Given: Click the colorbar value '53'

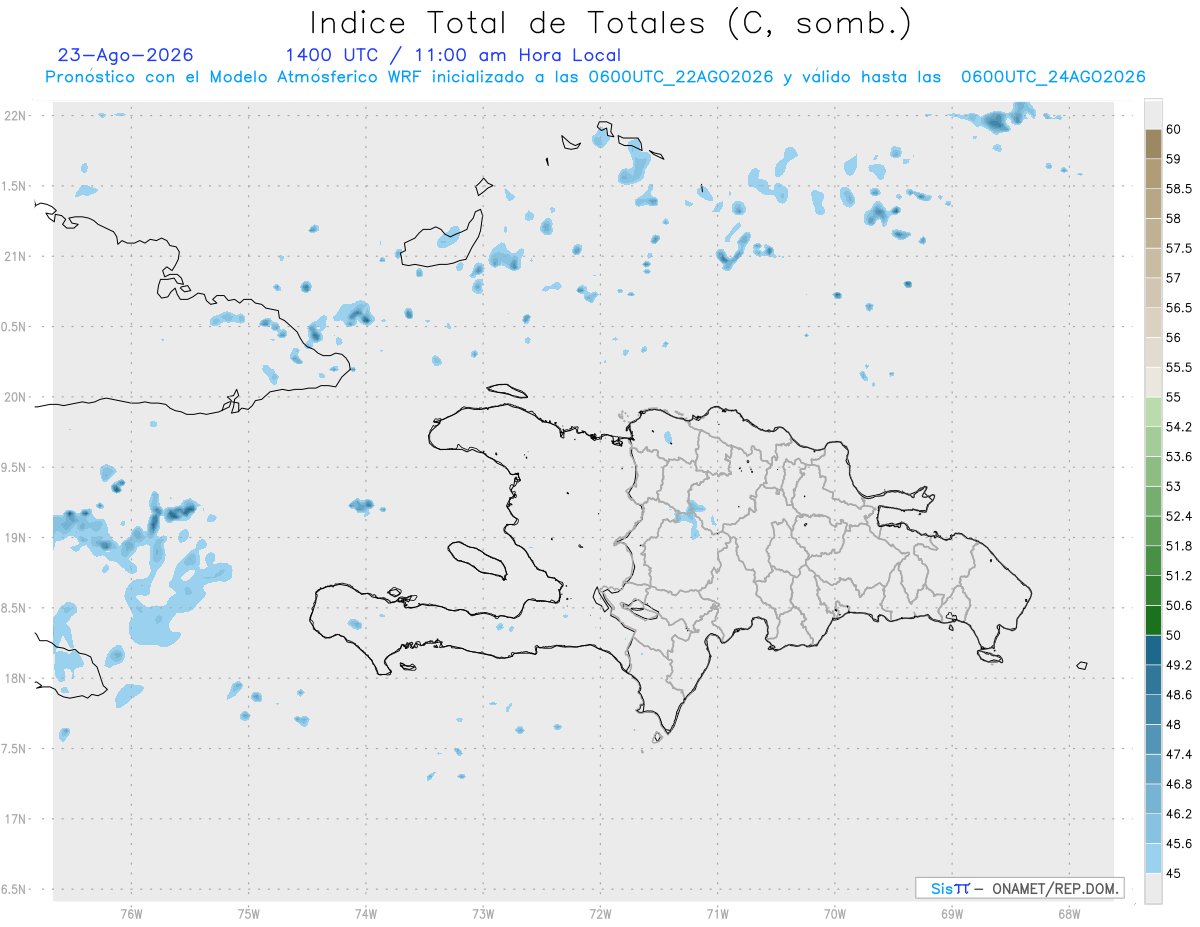Looking at the screenshot, I should tap(1173, 487).
